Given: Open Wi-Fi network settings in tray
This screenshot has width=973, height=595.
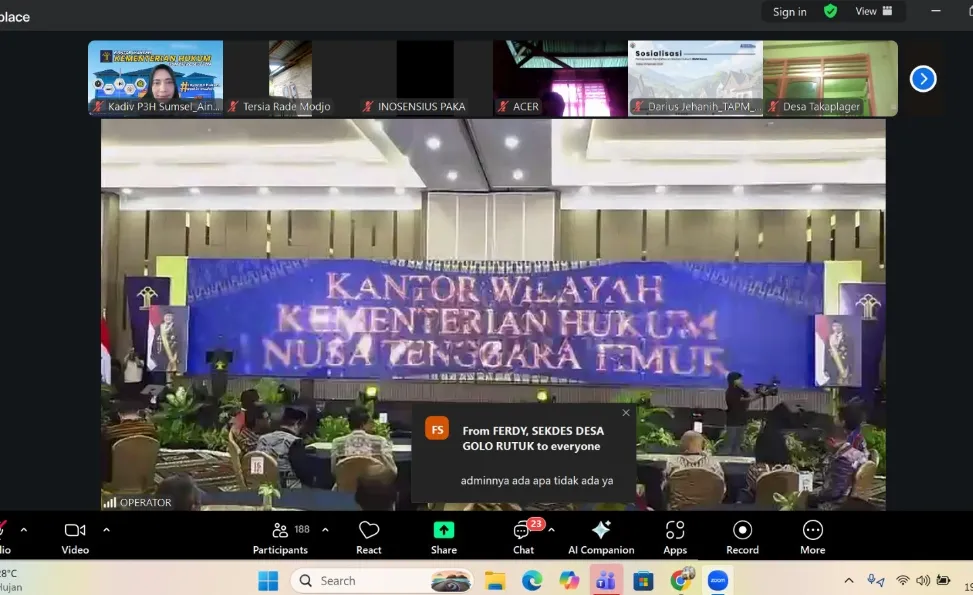Looking at the screenshot, I should (x=903, y=581).
